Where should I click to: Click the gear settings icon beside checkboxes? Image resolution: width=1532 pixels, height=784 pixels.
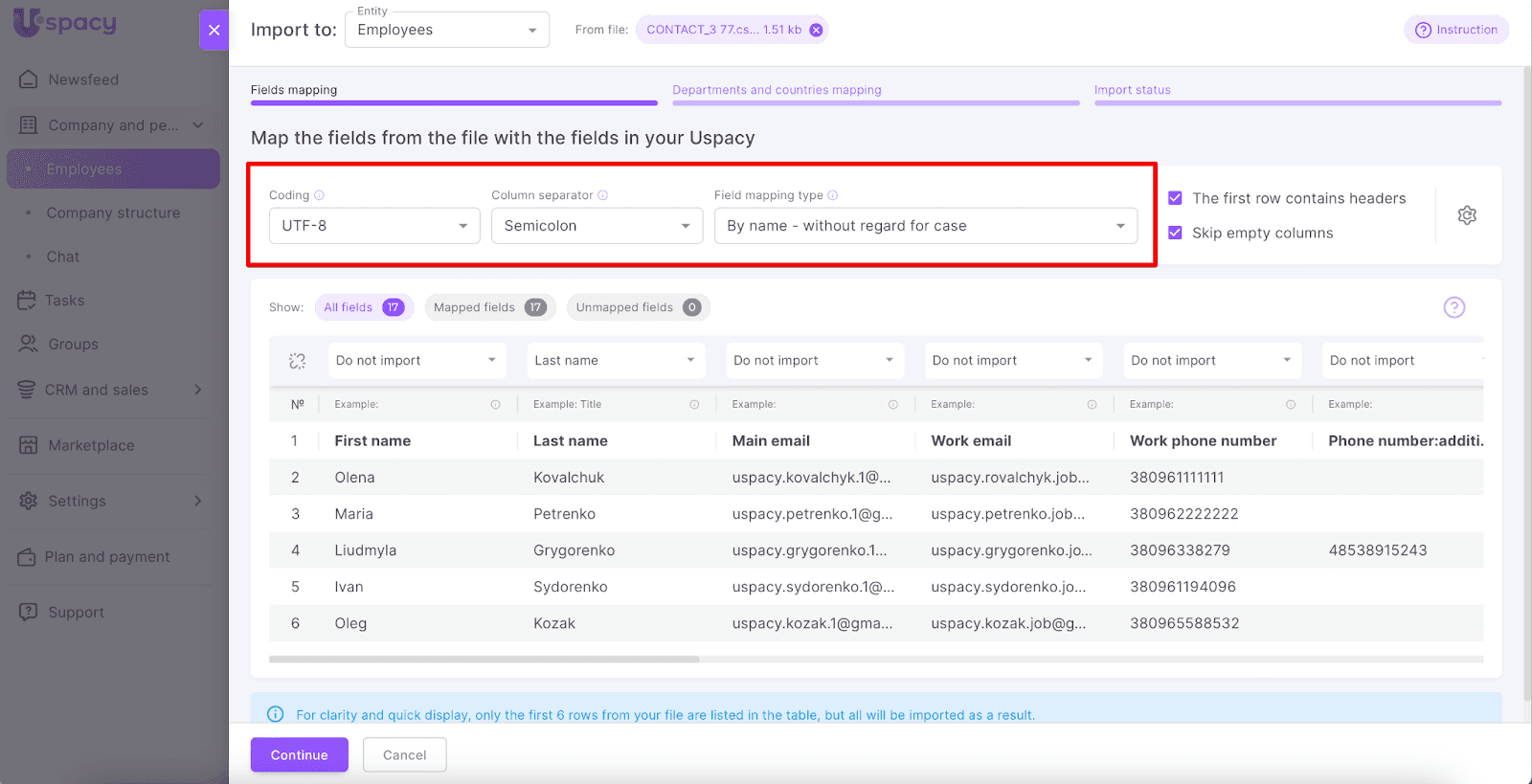(x=1466, y=215)
